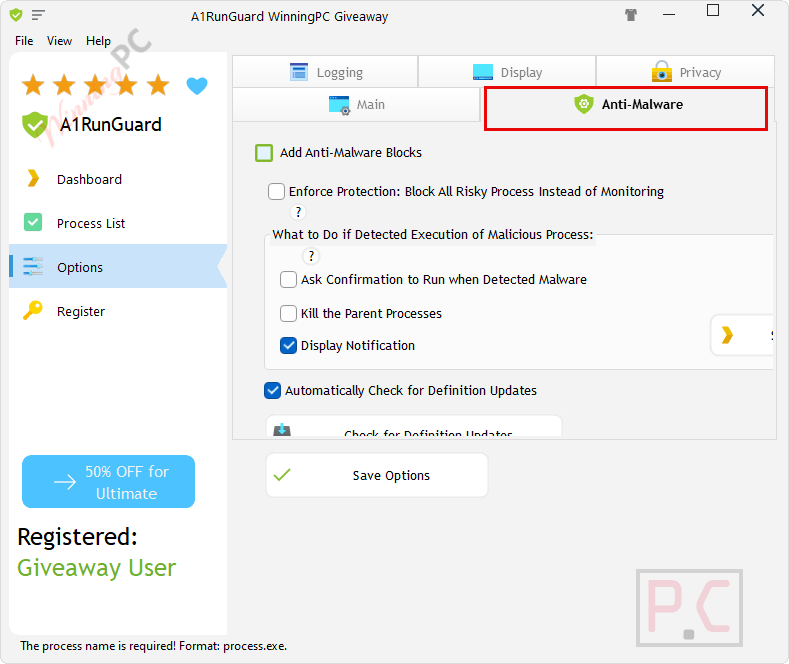
Task: Click the fourth orange rating star
Action: pos(127,85)
